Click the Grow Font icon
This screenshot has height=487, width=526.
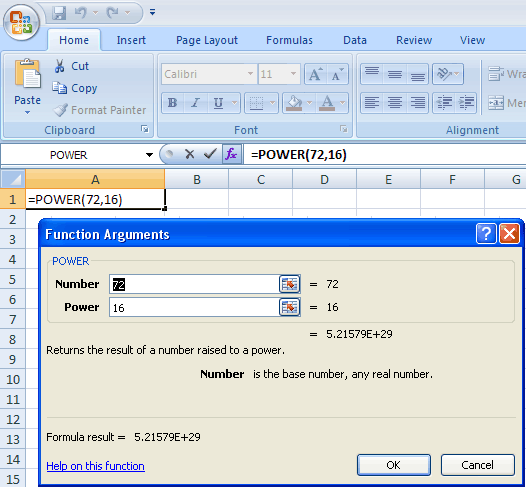[315, 74]
